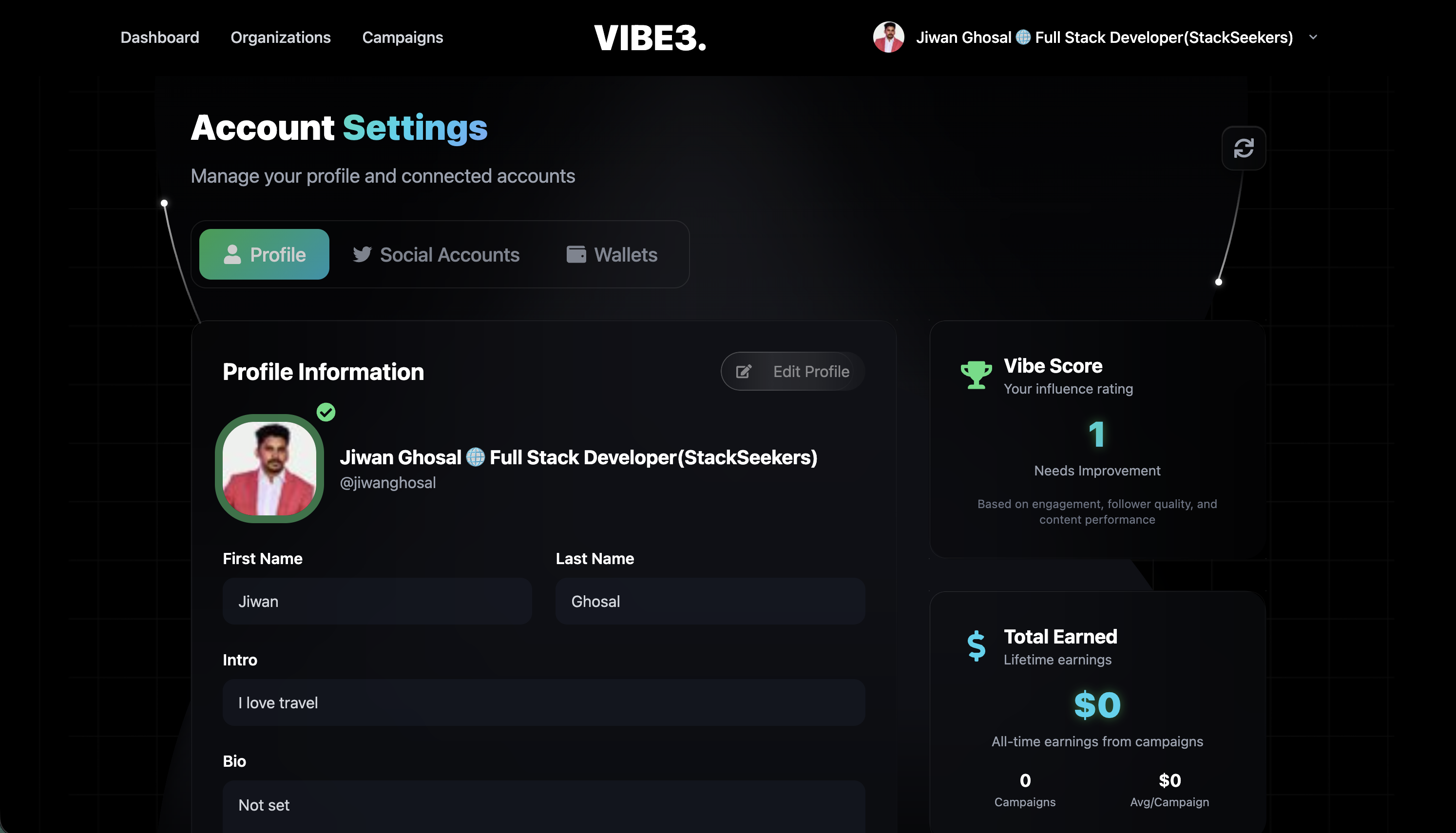Click the Last Name field
This screenshot has width=1456, height=833.
(x=710, y=601)
